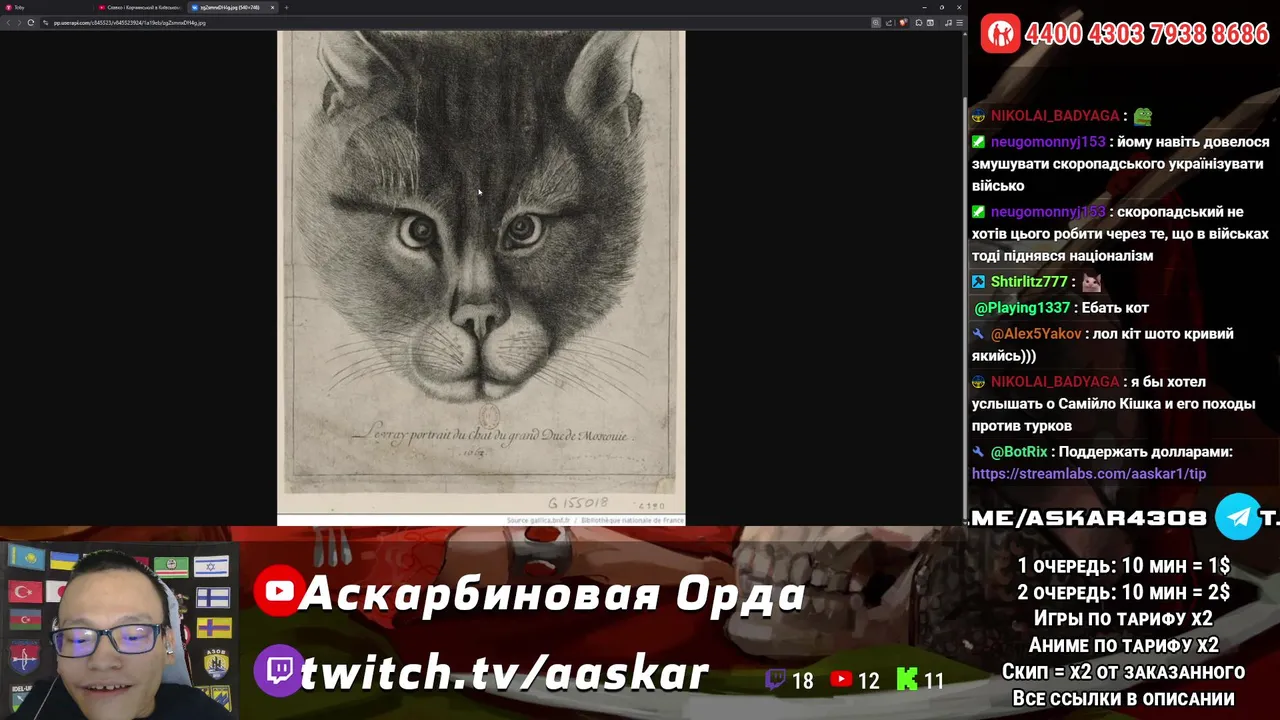Click the card number 4400 4303 7938 8686
Image resolution: width=1280 pixels, height=720 pixels.
[1147, 33]
